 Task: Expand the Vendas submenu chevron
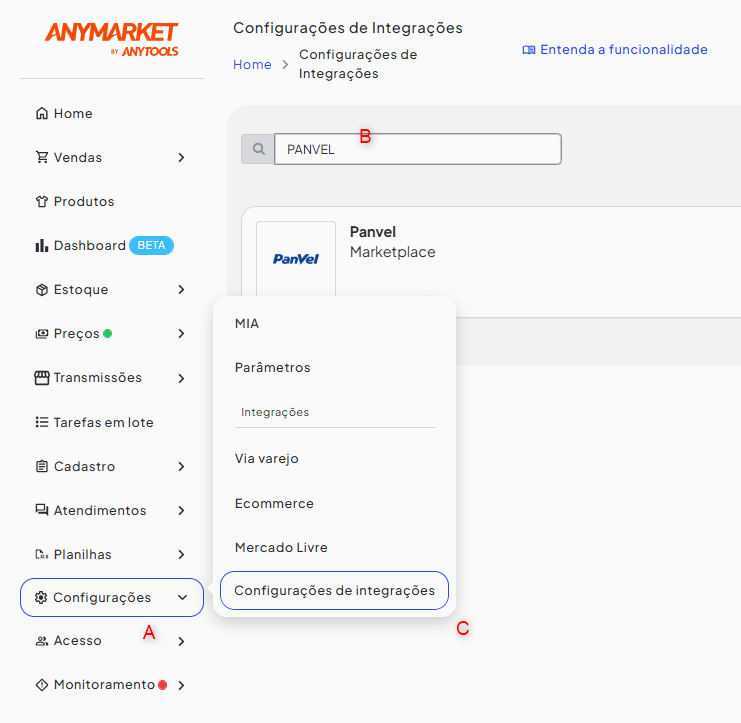coord(181,158)
